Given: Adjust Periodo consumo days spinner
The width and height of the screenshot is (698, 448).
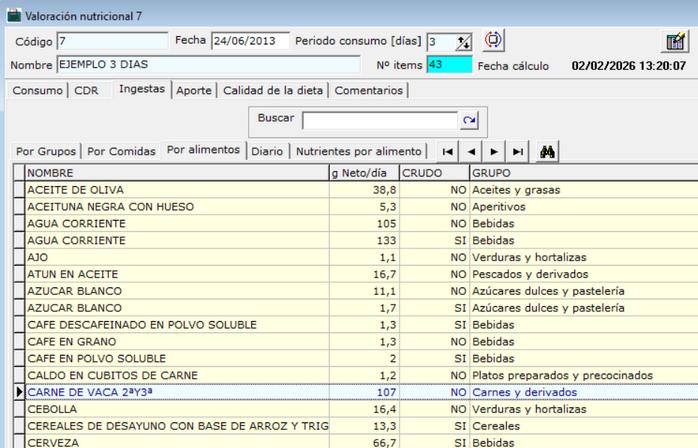Looking at the screenshot, I should pyautogui.click(x=463, y=42).
